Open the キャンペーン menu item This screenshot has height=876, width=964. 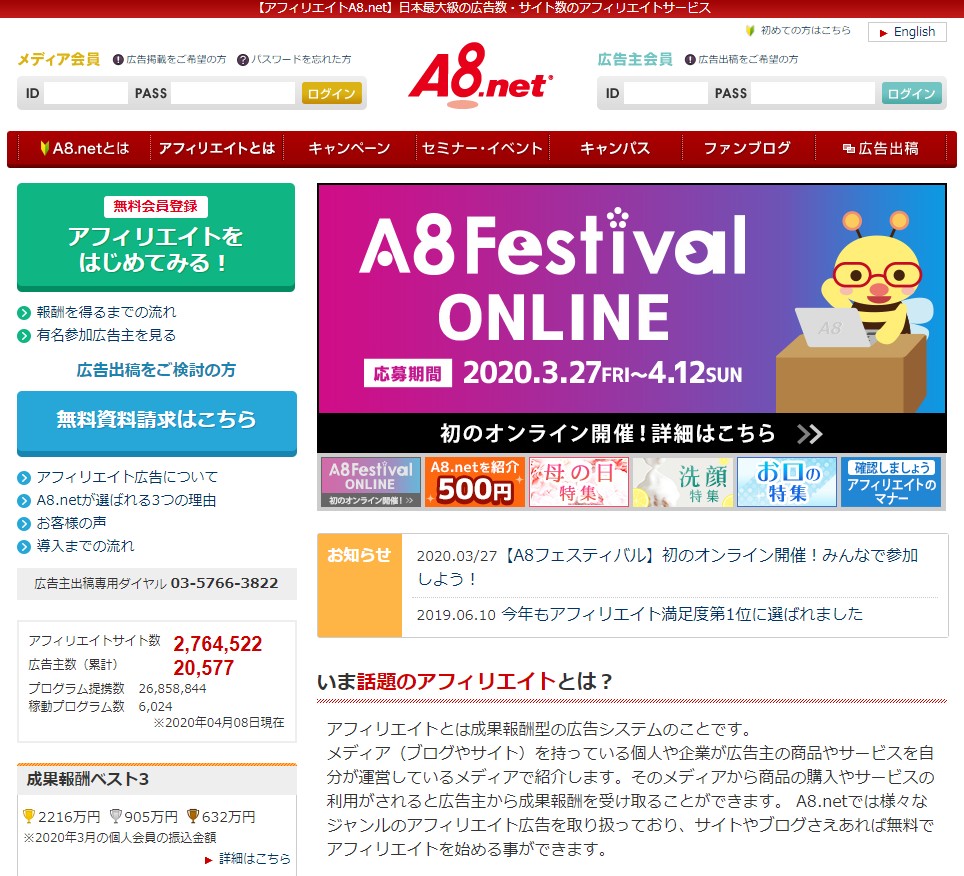349,148
